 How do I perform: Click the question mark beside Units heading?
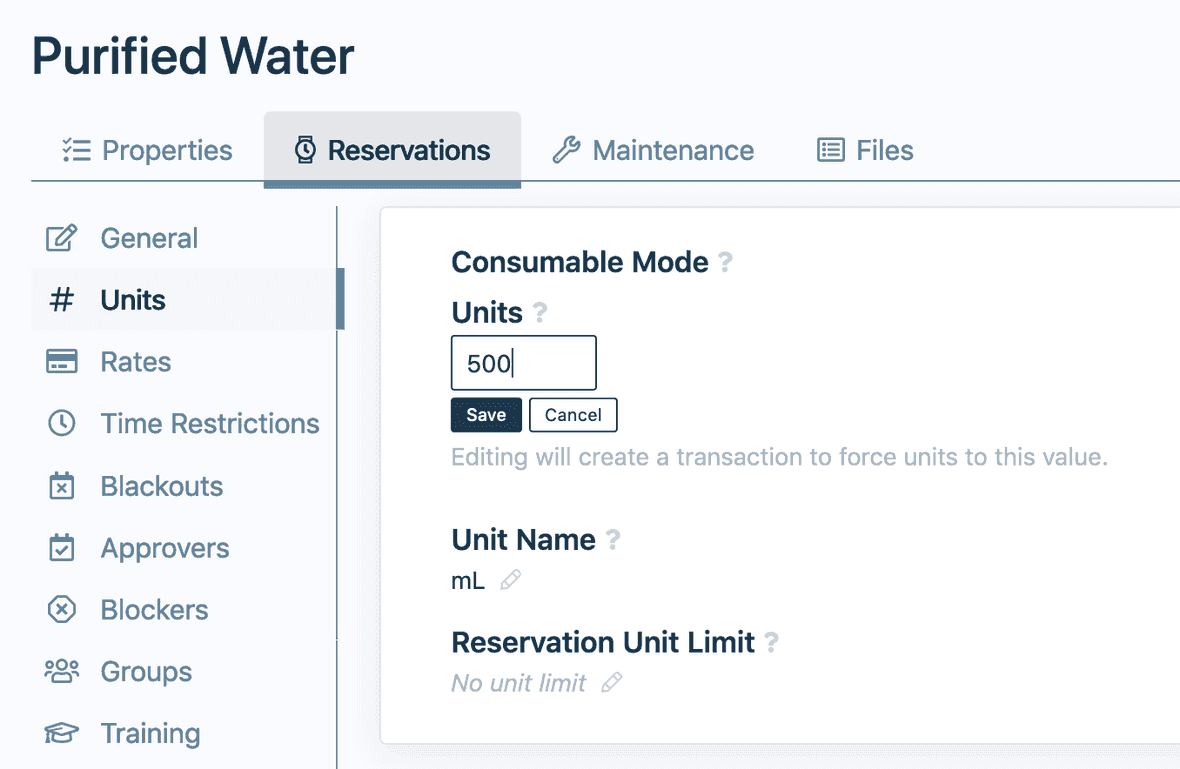(540, 313)
